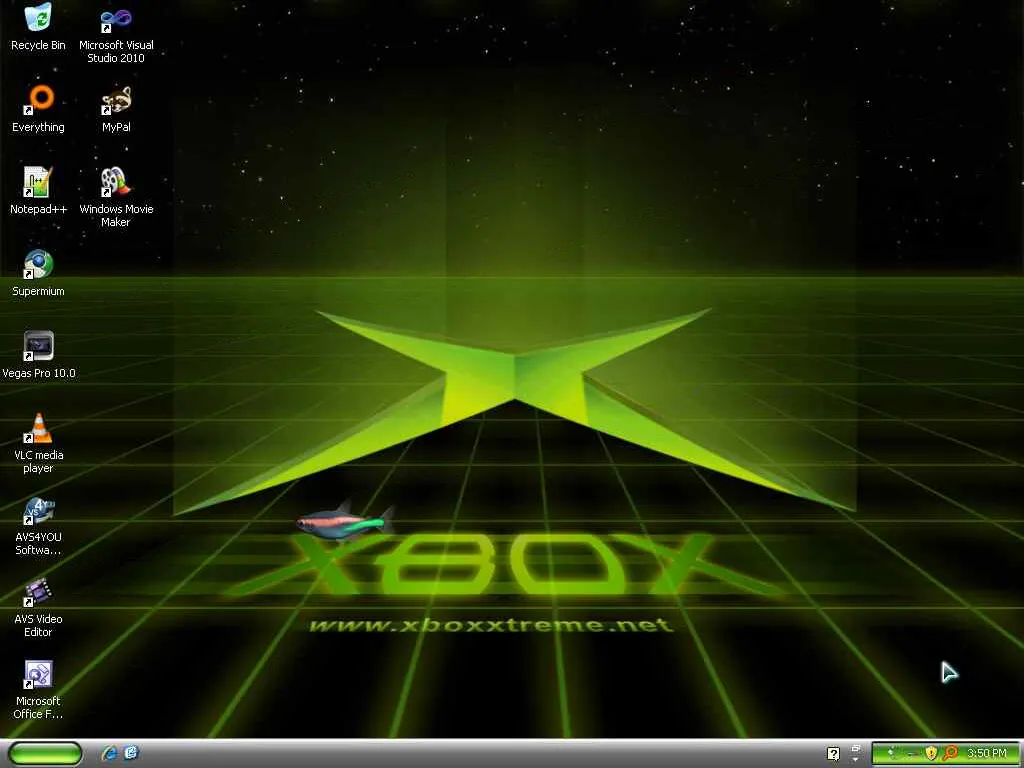This screenshot has width=1024, height=768.
Task: Click the safely remove hardware tray icon
Action: [914, 754]
